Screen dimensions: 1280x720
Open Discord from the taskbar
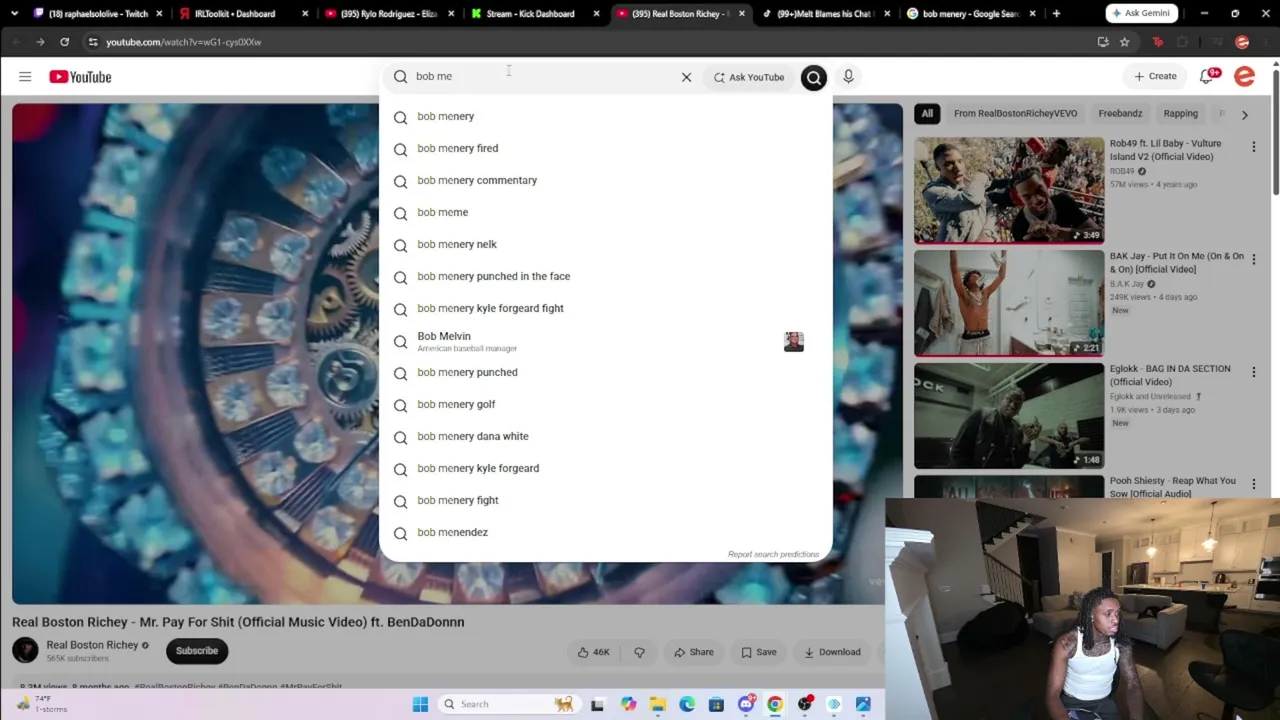746,704
